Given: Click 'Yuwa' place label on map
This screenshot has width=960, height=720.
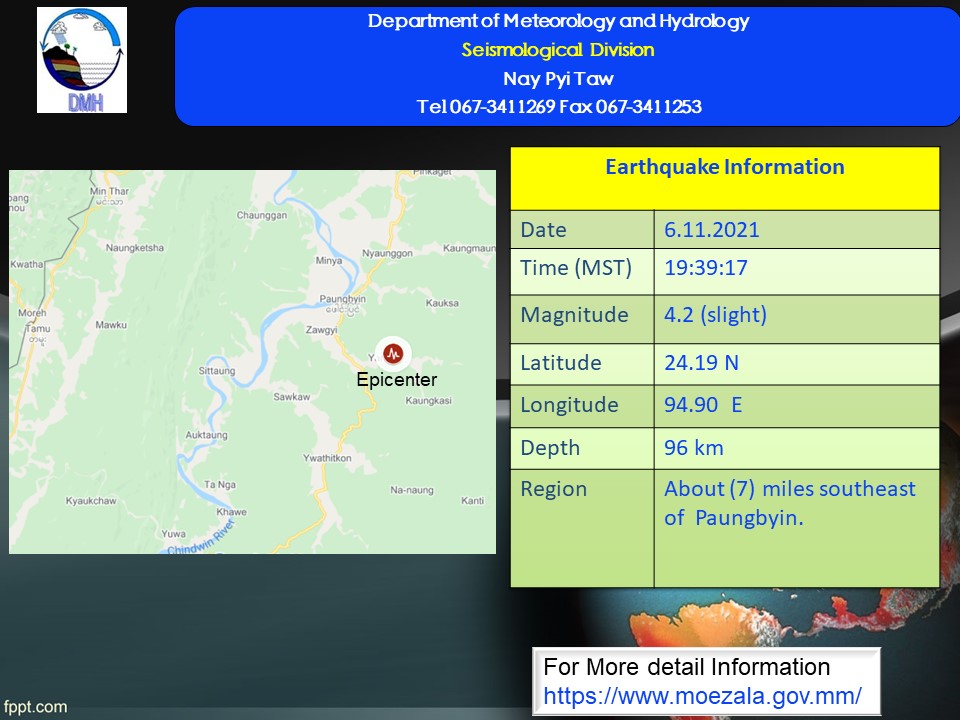Looking at the screenshot, I should pyautogui.click(x=173, y=534).
